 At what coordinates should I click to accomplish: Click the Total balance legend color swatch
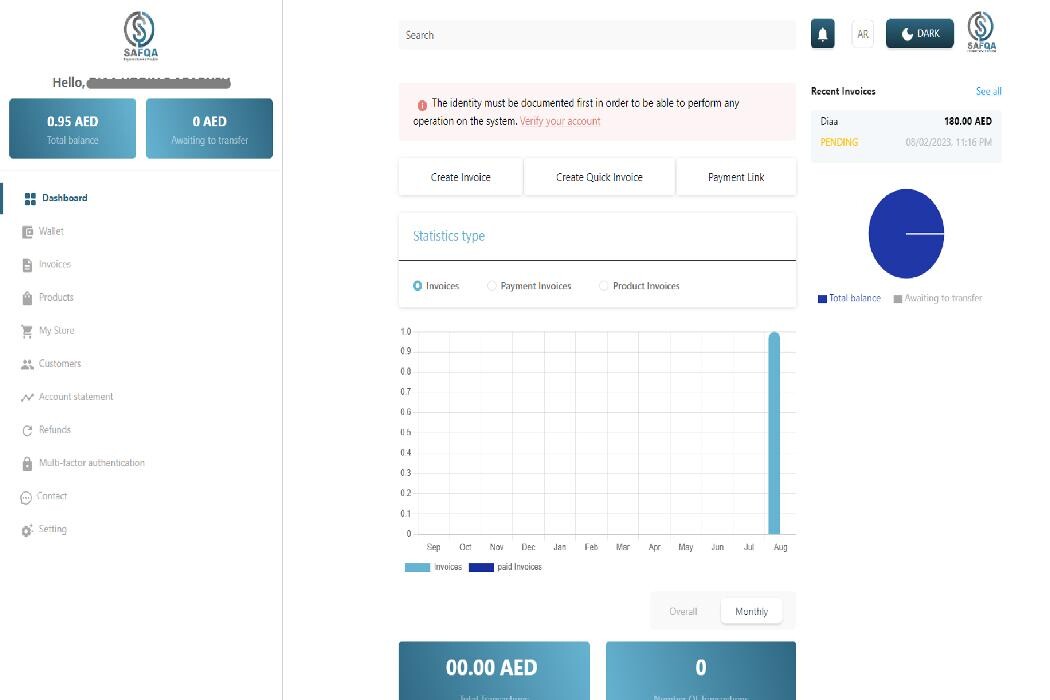pos(822,299)
